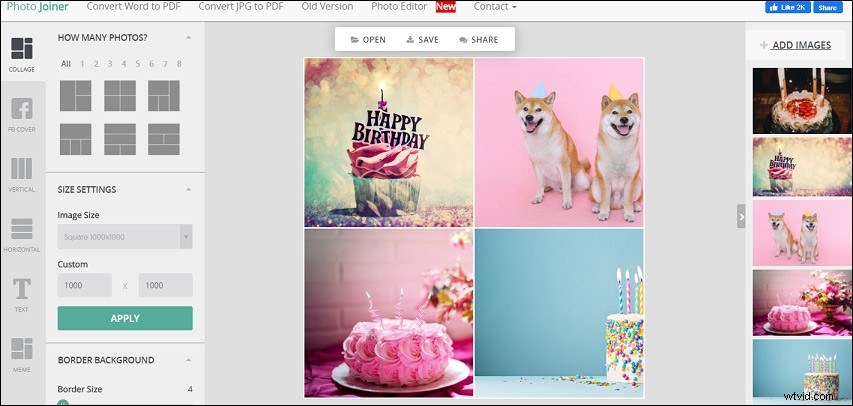Click the Shiba dogs photo in collage
The height and width of the screenshot is (406, 853).
[559, 143]
